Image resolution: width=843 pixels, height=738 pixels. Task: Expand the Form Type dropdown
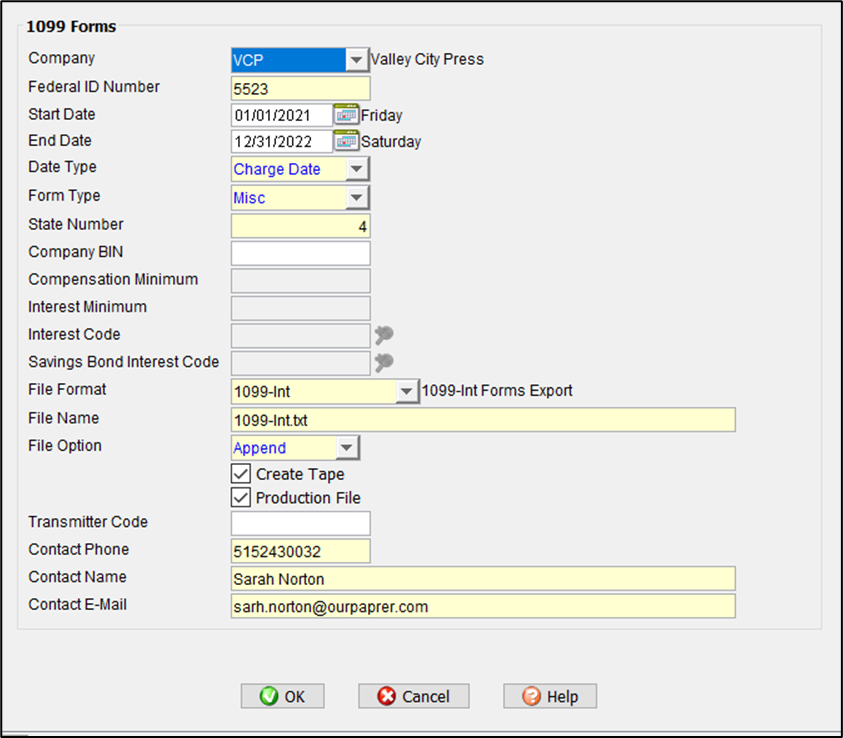point(357,198)
